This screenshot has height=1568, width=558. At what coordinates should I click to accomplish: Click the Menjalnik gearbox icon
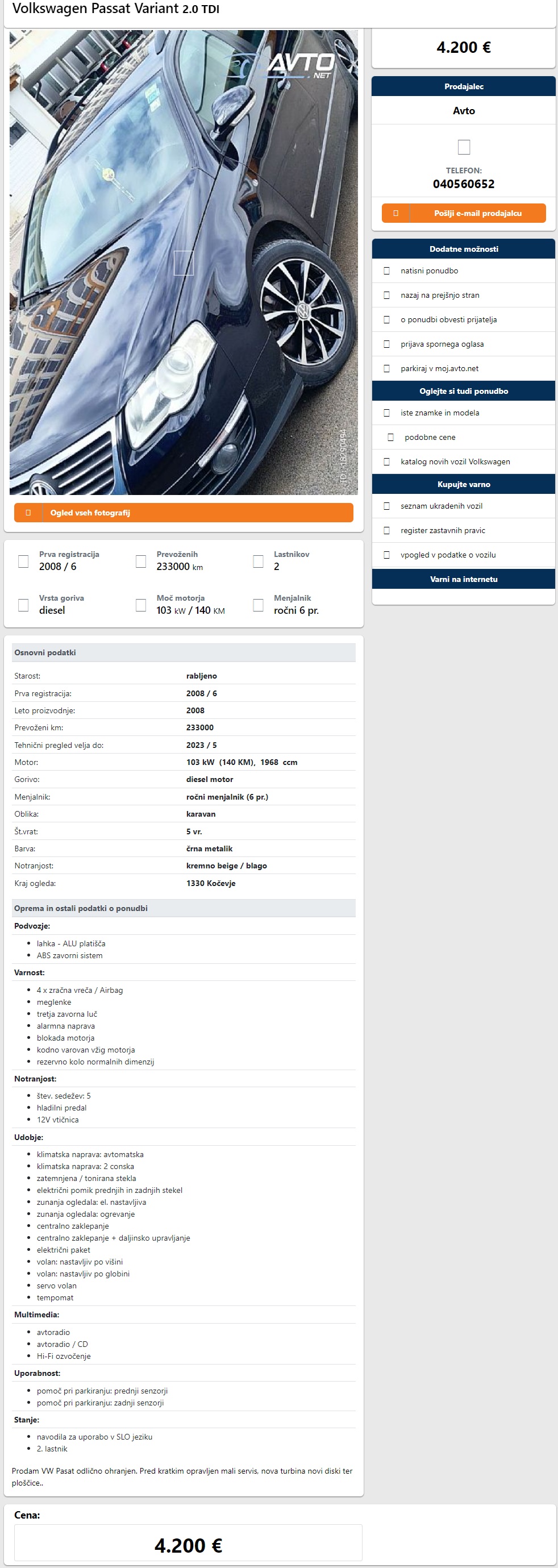point(258,605)
